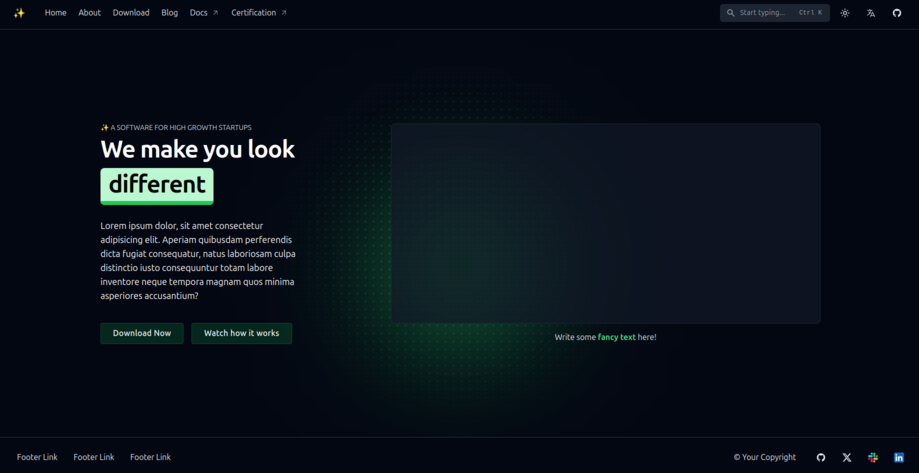Click the Download Now button

click(x=142, y=334)
